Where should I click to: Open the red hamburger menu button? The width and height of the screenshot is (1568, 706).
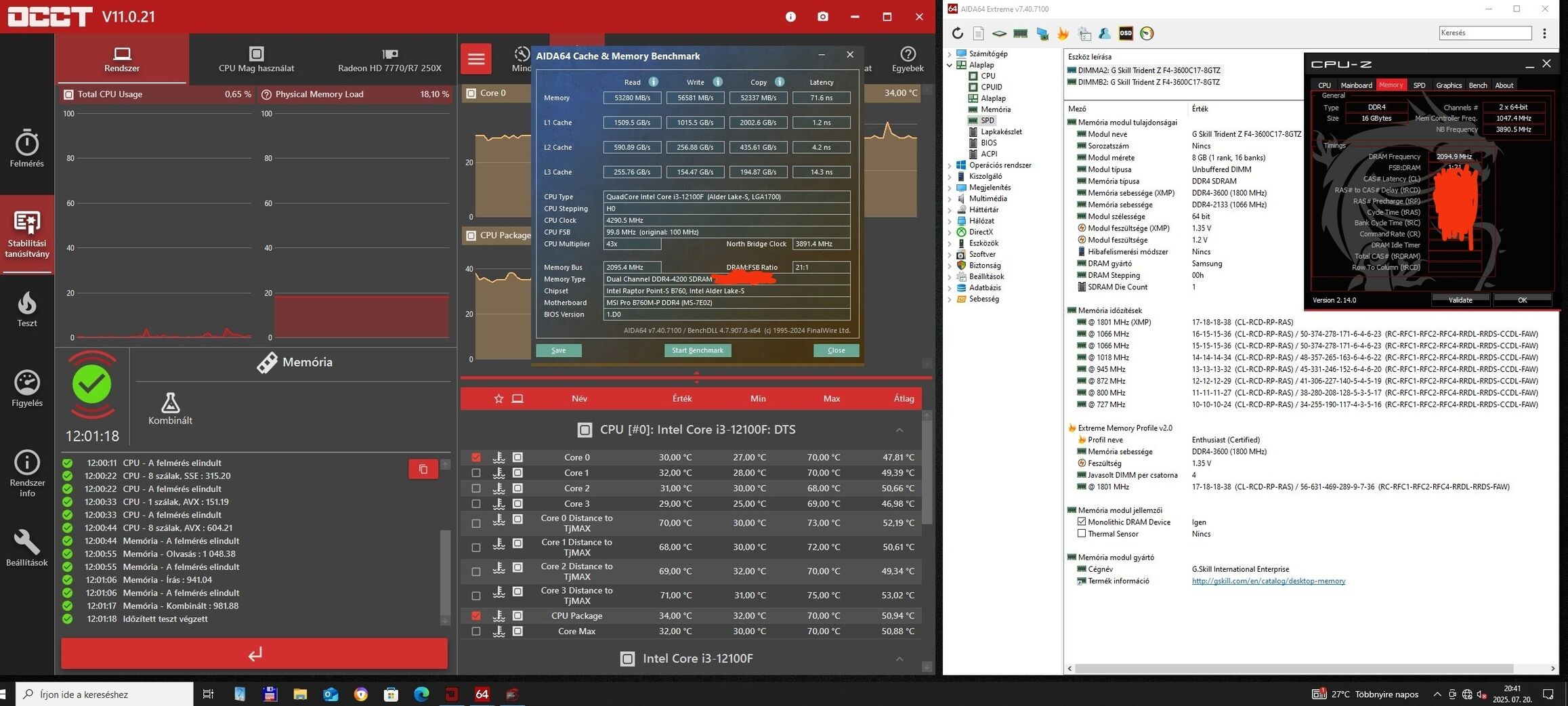point(476,59)
